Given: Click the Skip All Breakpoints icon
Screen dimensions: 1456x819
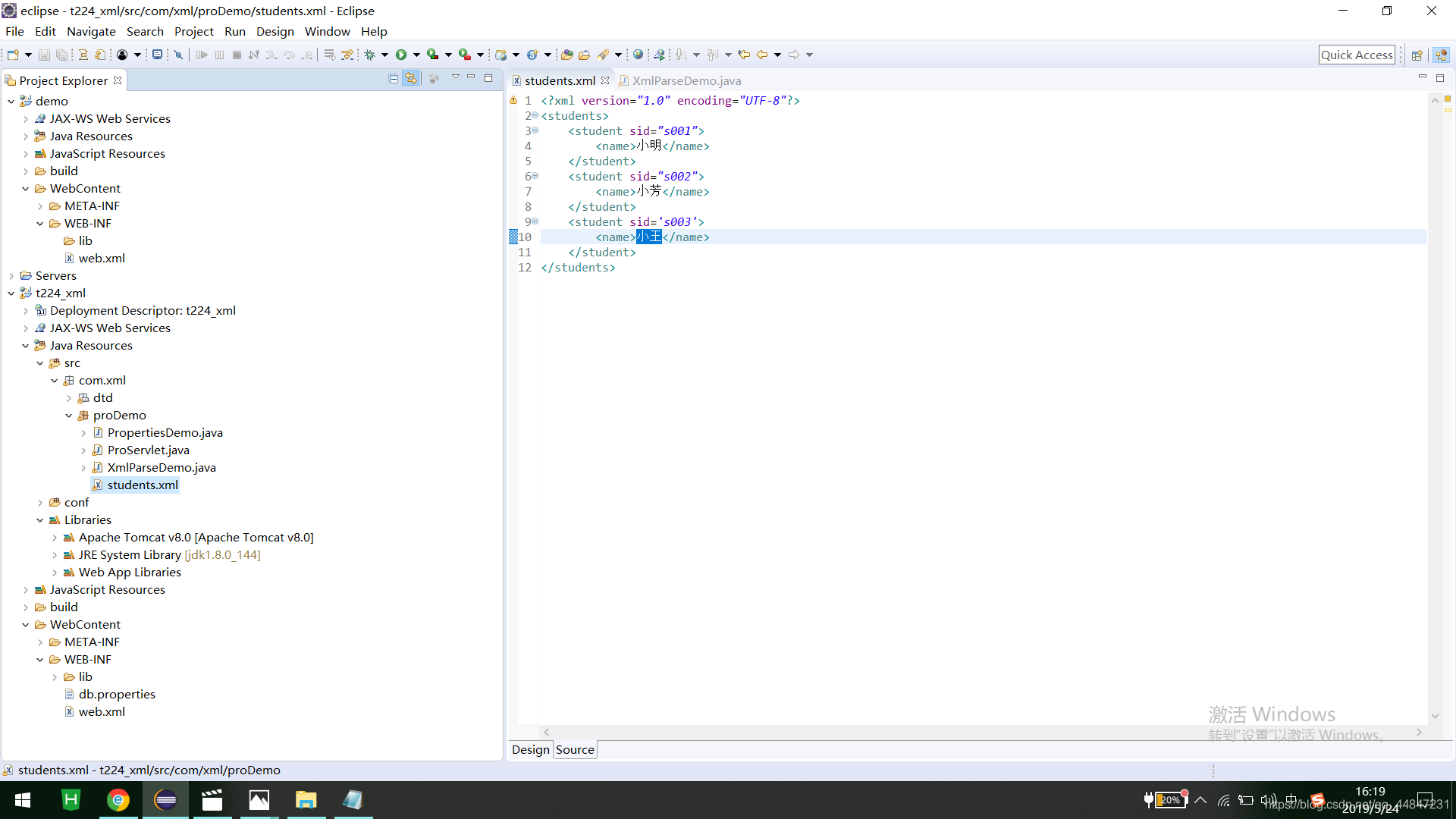Looking at the screenshot, I should click(179, 55).
